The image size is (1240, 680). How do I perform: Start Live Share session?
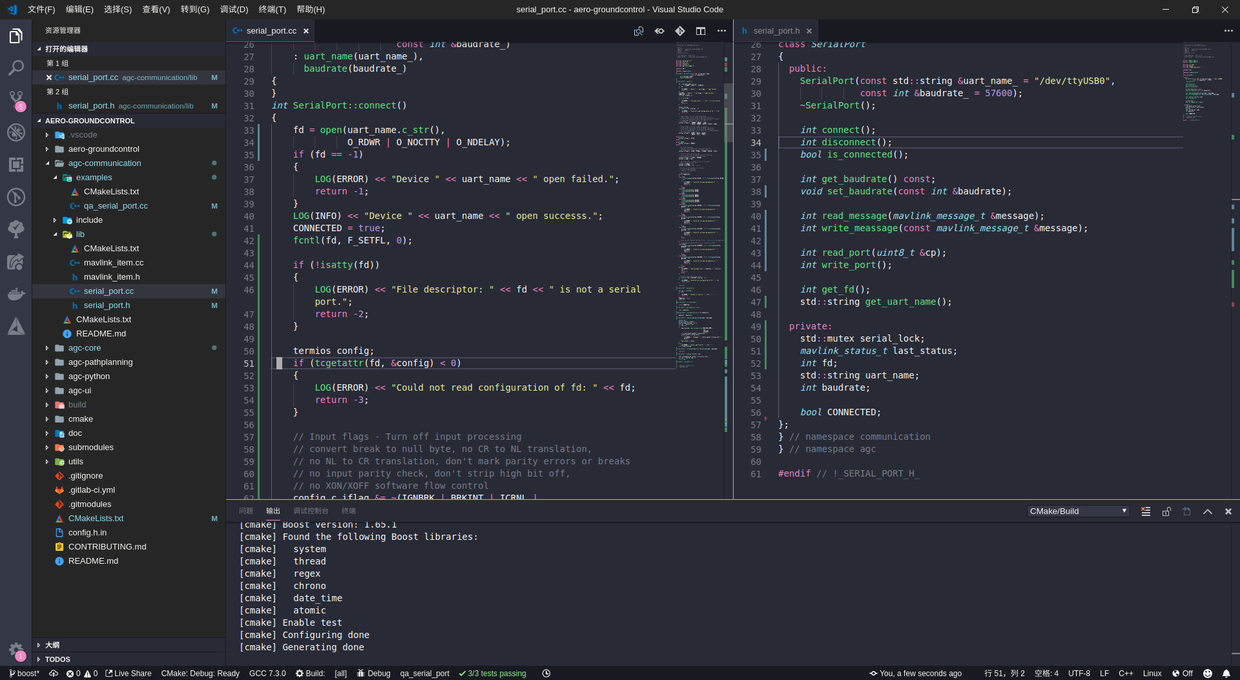pos(128,673)
